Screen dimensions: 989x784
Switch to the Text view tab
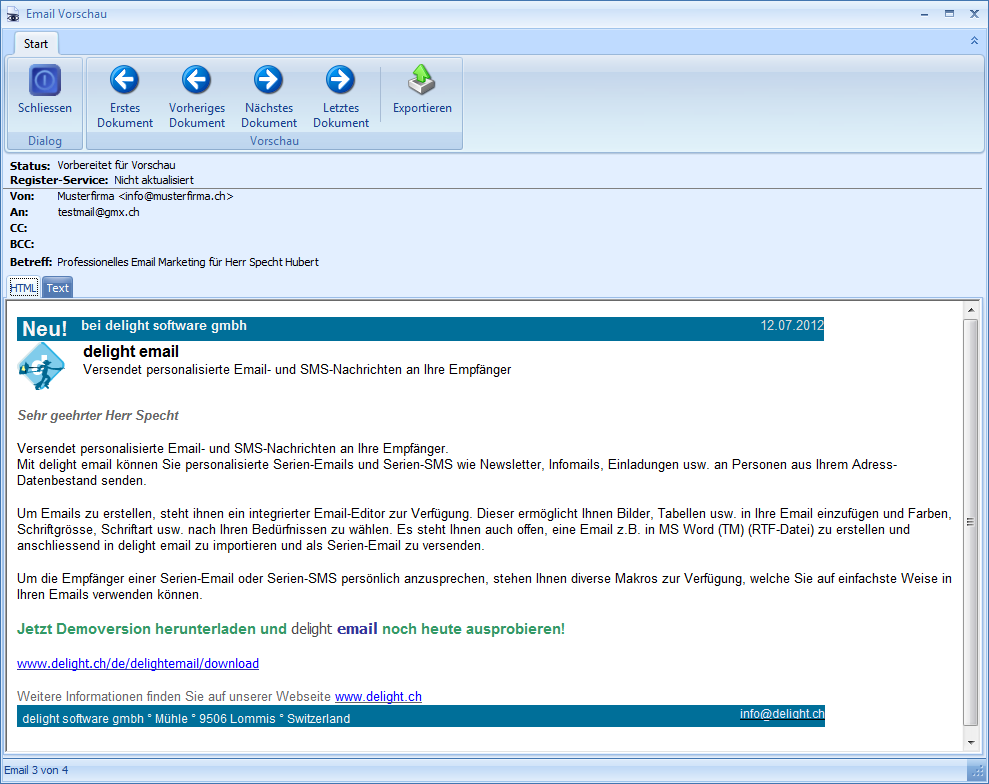point(57,287)
